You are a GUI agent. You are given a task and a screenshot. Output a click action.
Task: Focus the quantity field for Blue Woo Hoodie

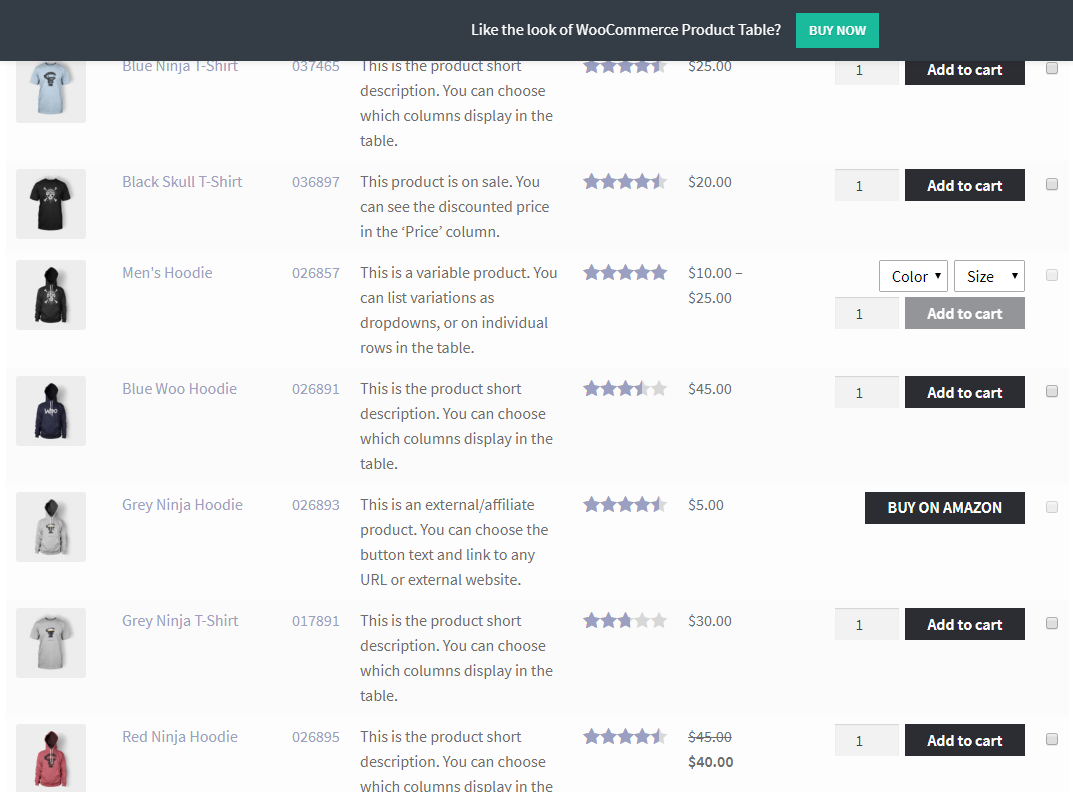pyautogui.click(x=866, y=393)
